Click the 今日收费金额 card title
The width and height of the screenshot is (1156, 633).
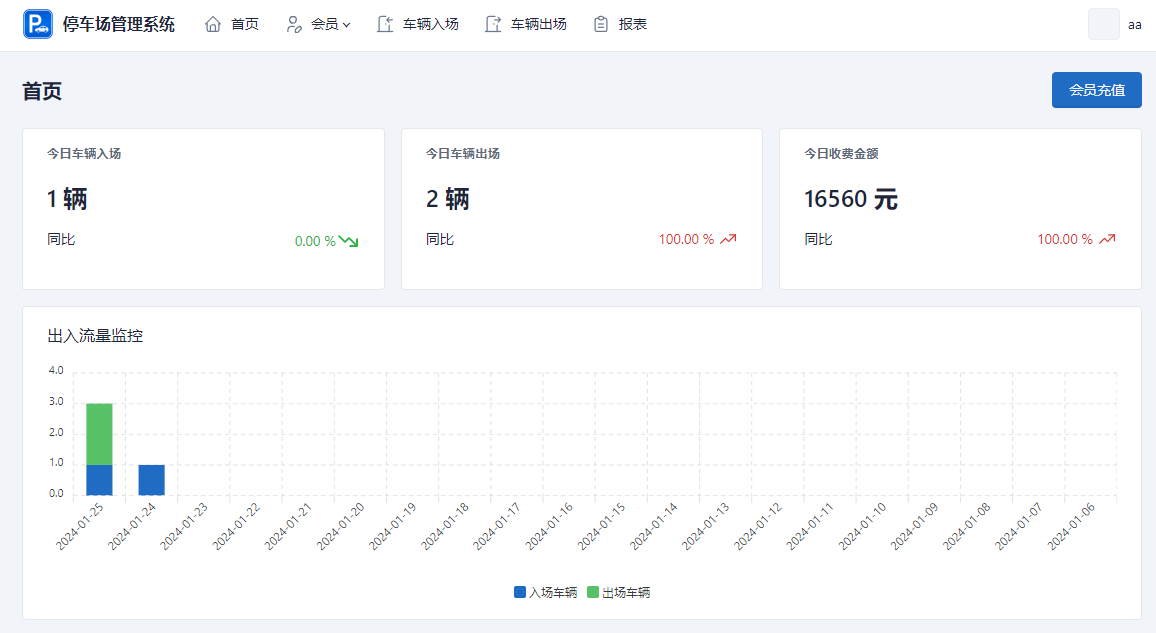[841, 153]
